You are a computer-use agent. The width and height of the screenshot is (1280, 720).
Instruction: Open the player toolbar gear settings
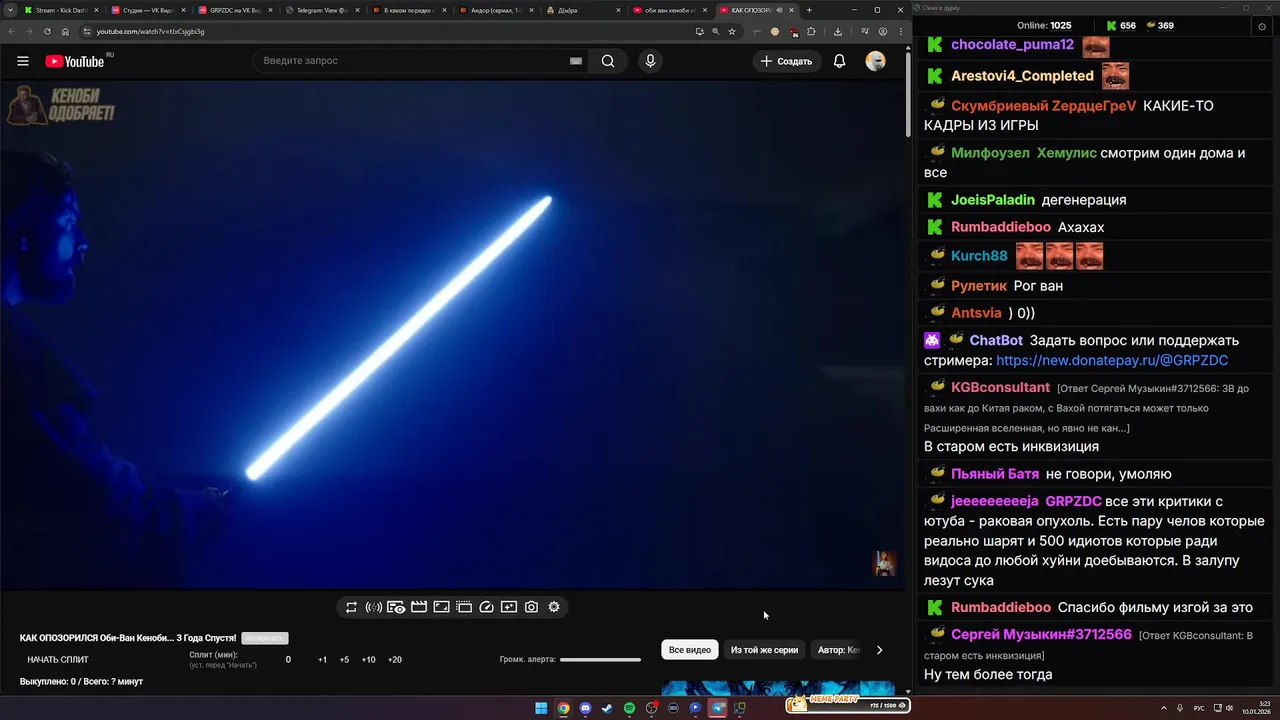pos(554,607)
